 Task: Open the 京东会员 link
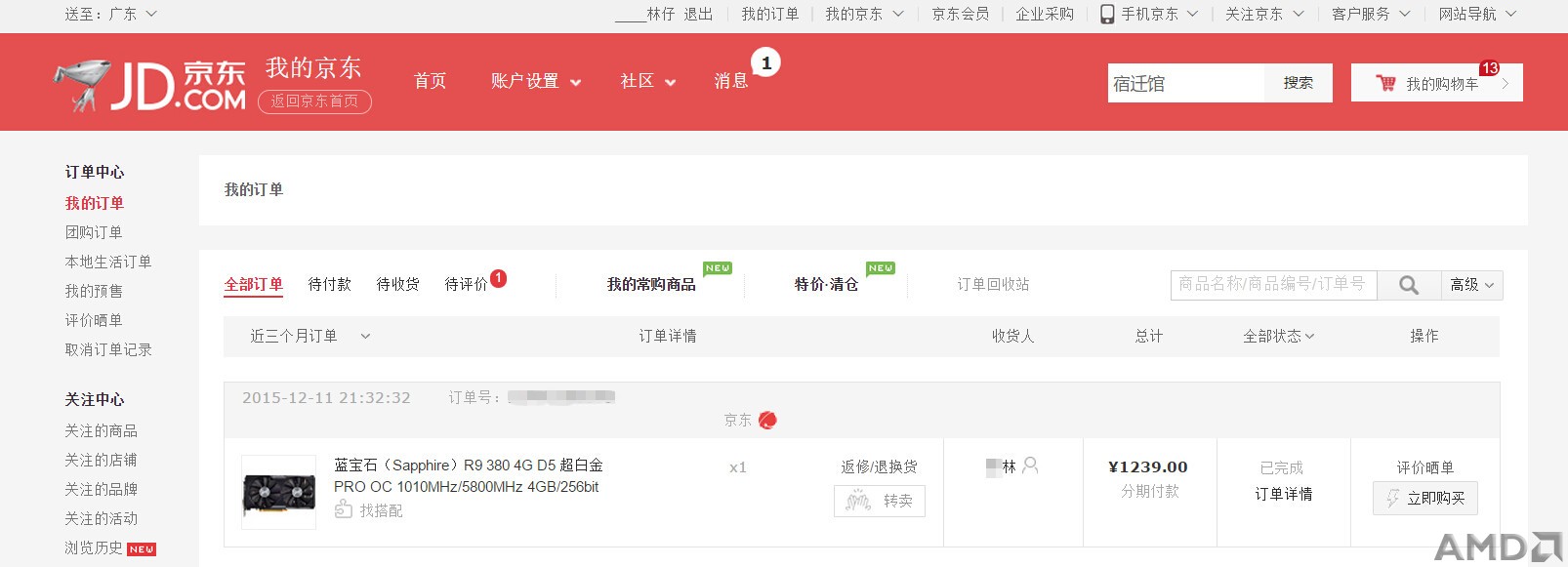coord(961,14)
